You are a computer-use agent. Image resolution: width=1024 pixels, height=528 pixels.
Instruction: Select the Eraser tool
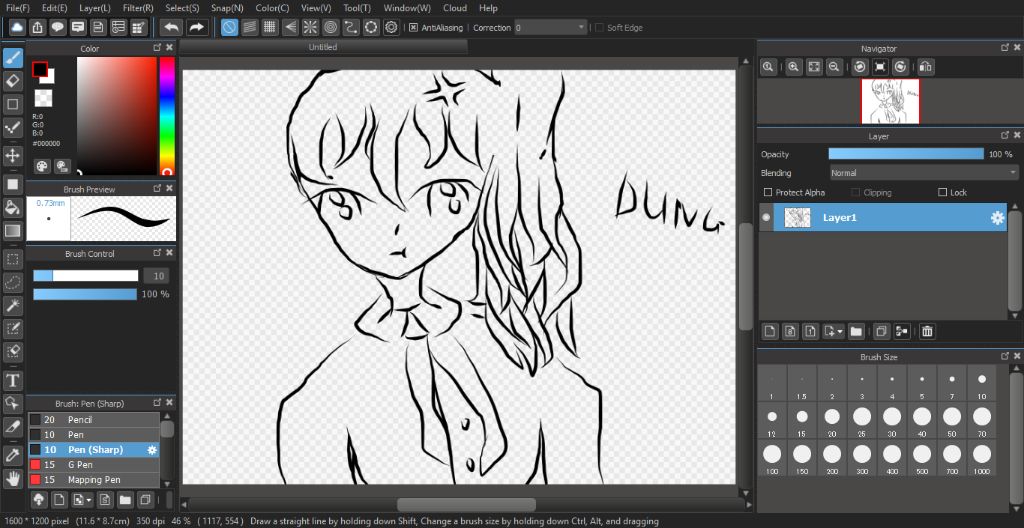[x=13, y=81]
